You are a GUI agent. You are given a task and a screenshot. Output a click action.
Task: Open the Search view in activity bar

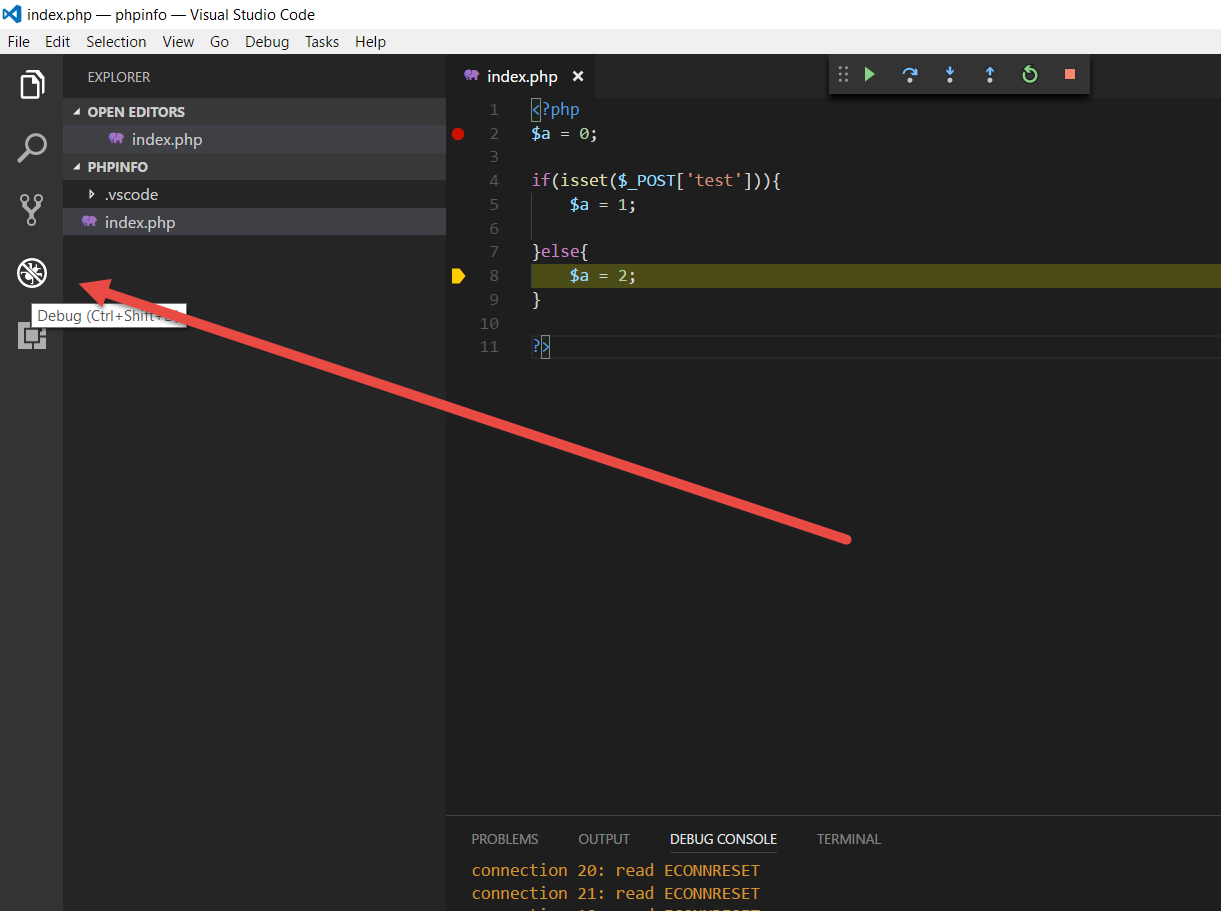[32, 147]
